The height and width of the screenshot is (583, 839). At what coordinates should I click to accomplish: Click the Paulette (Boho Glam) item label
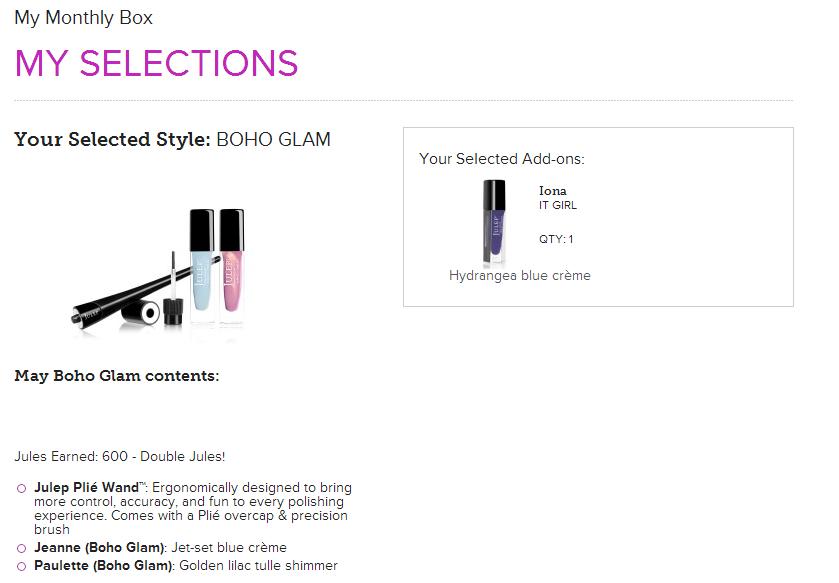click(103, 565)
